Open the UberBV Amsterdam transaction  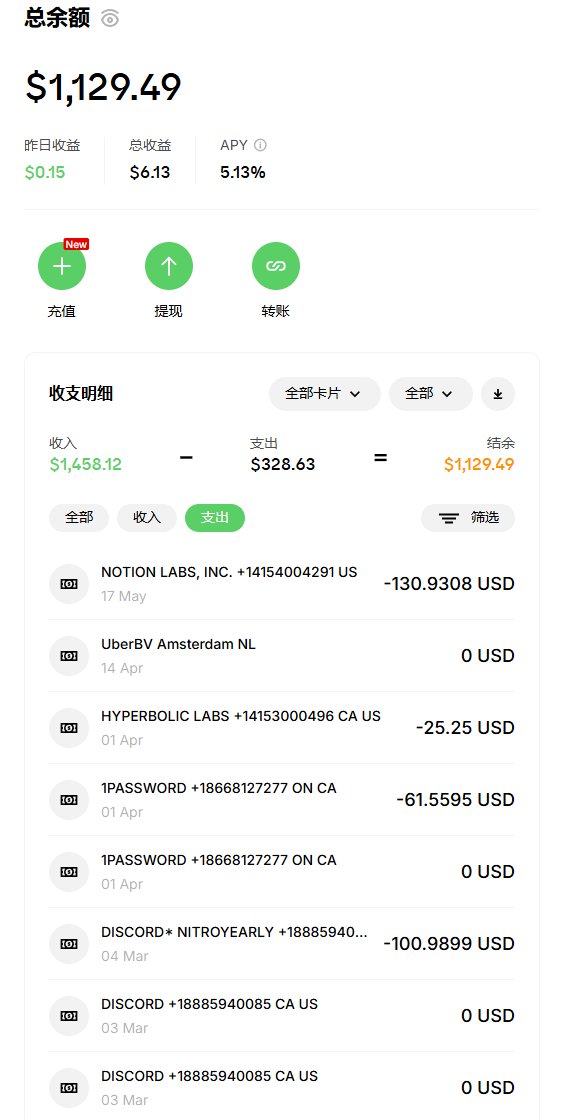pyautogui.click(x=282, y=656)
